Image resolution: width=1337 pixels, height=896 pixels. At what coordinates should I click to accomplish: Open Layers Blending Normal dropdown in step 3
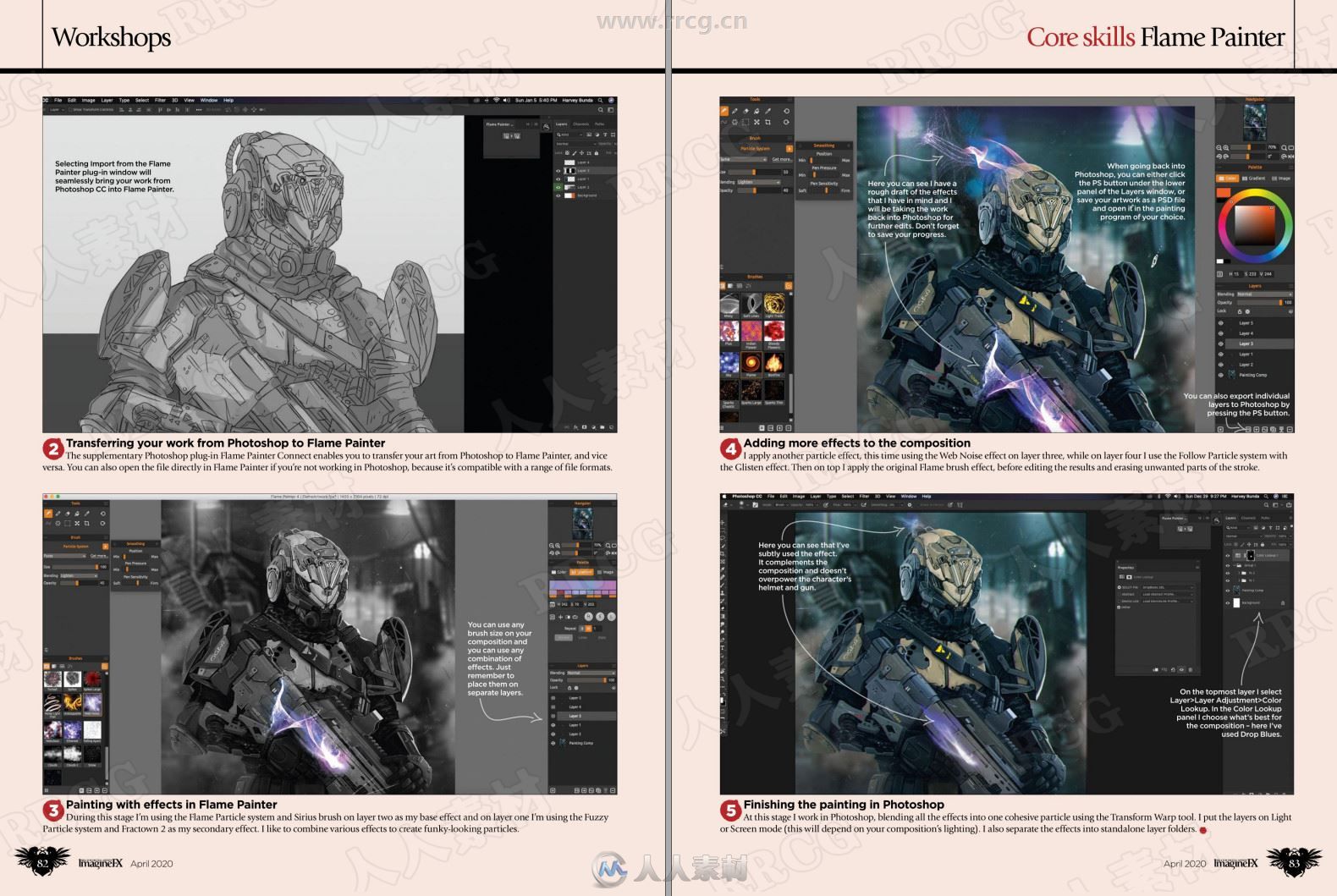[x=591, y=673]
